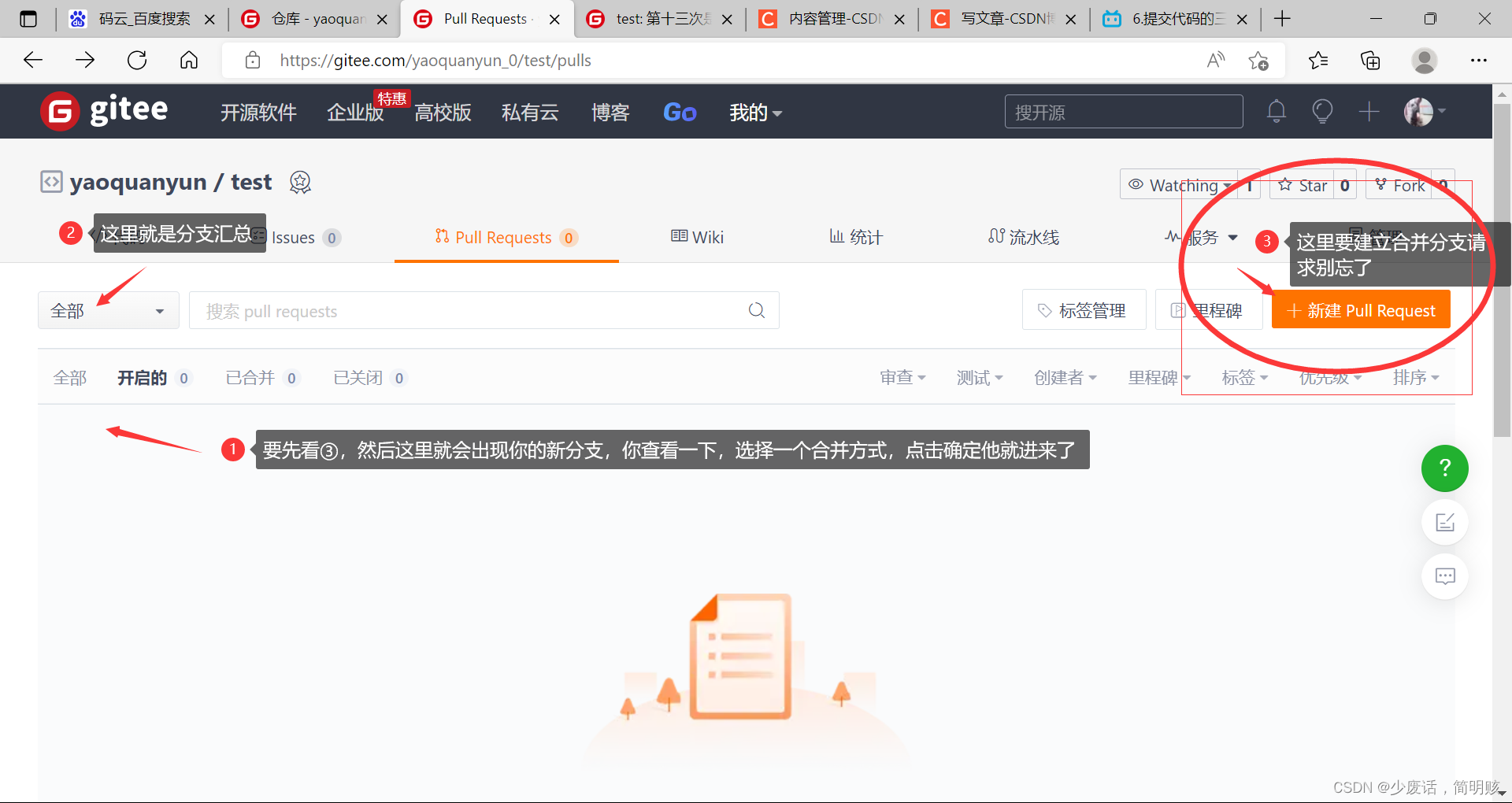Expand the 标签 filter
The image size is (1512, 803).
(1244, 378)
